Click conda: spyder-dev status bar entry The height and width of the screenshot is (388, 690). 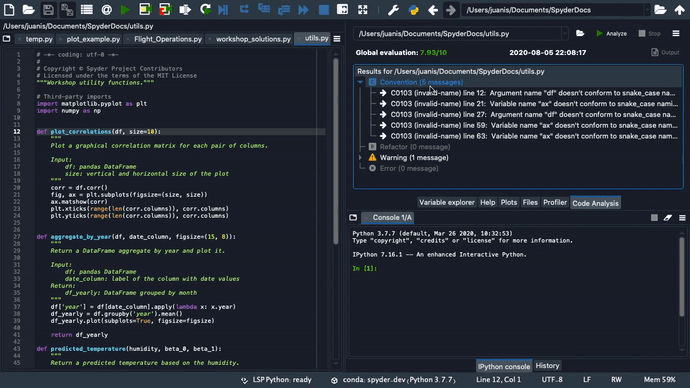pyautogui.click(x=394, y=380)
